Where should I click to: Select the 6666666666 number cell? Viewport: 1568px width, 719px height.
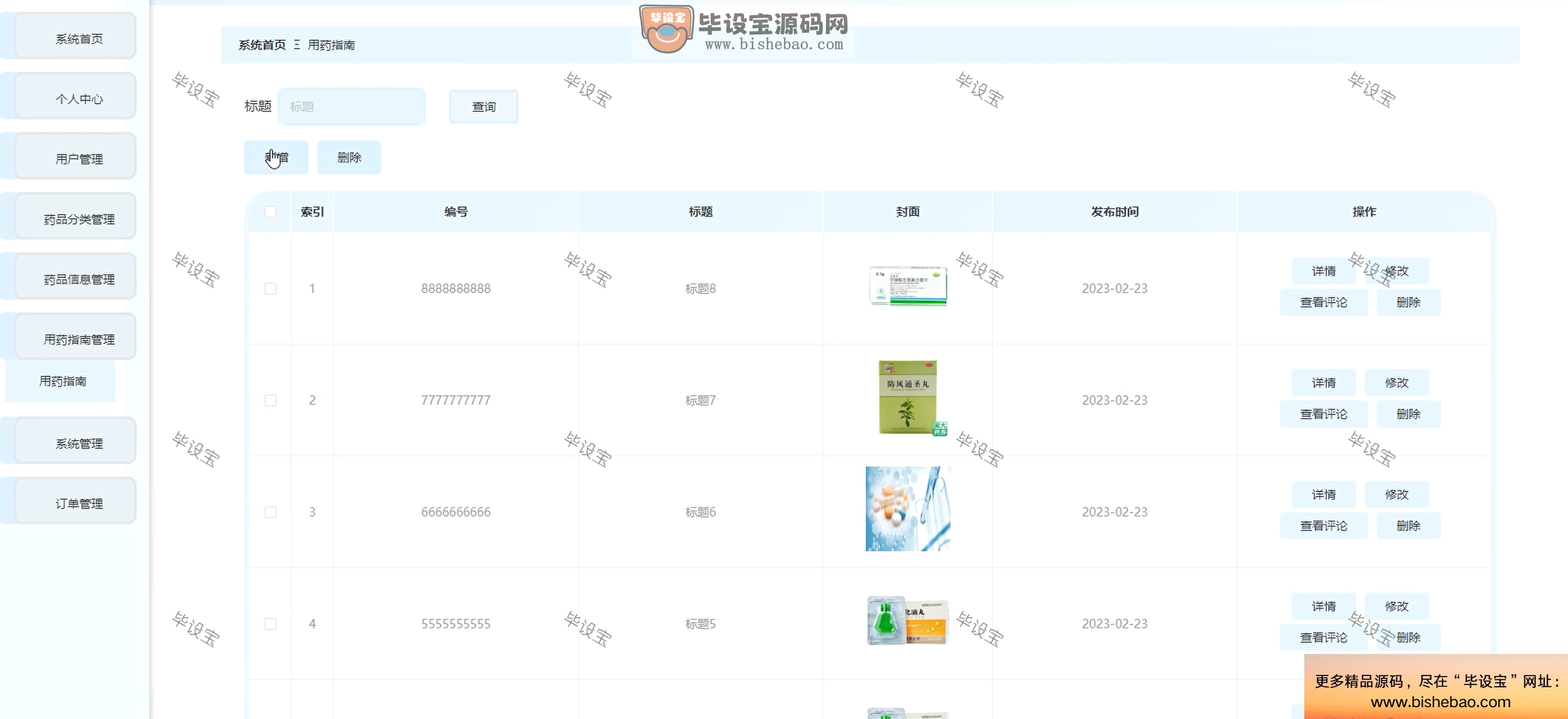click(456, 512)
